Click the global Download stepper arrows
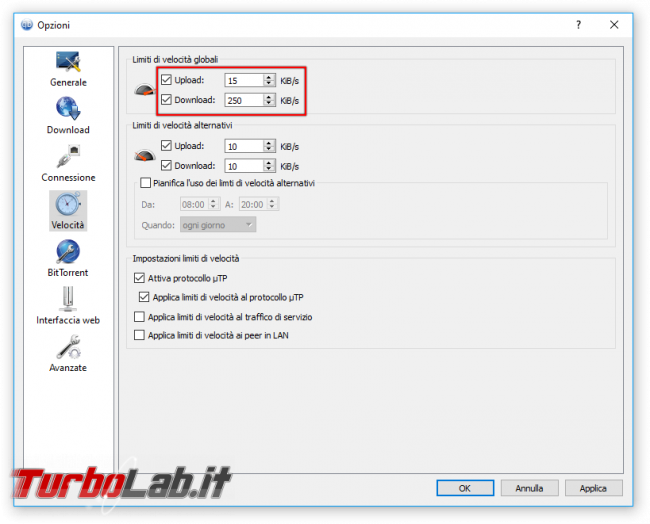 pos(269,100)
